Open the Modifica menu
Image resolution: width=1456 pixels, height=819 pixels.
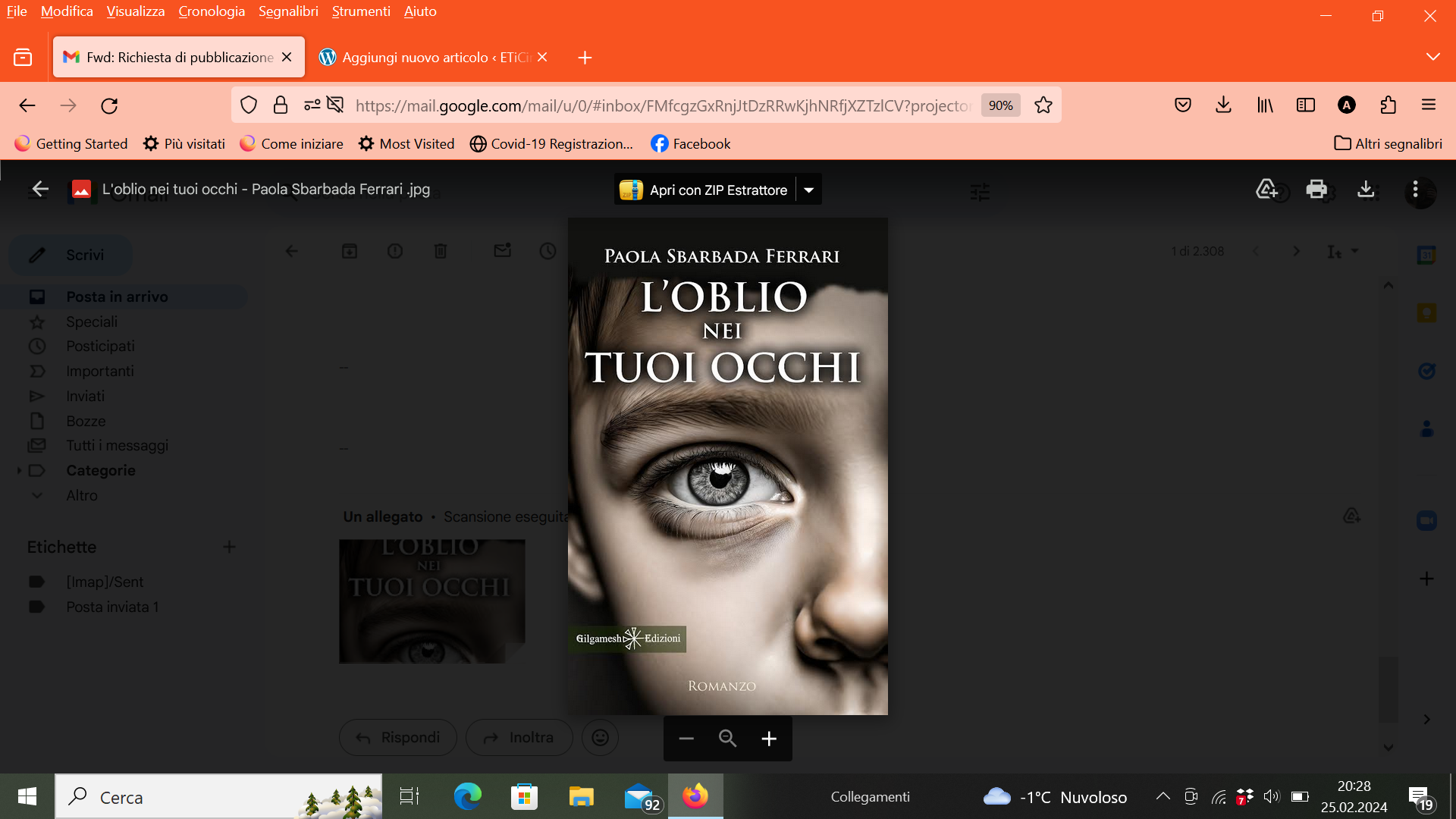pyautogui.click(x=67, y=11)
